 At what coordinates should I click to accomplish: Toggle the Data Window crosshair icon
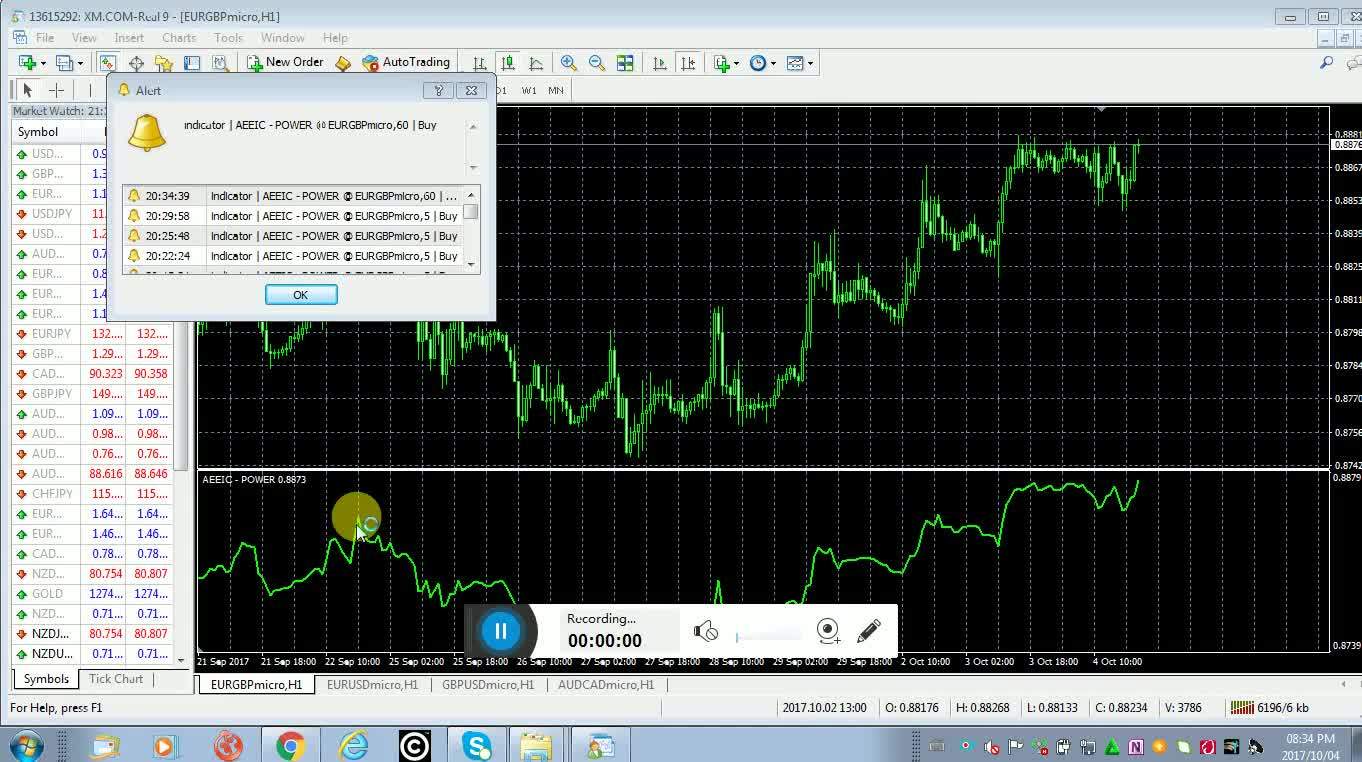click(135, 63)
